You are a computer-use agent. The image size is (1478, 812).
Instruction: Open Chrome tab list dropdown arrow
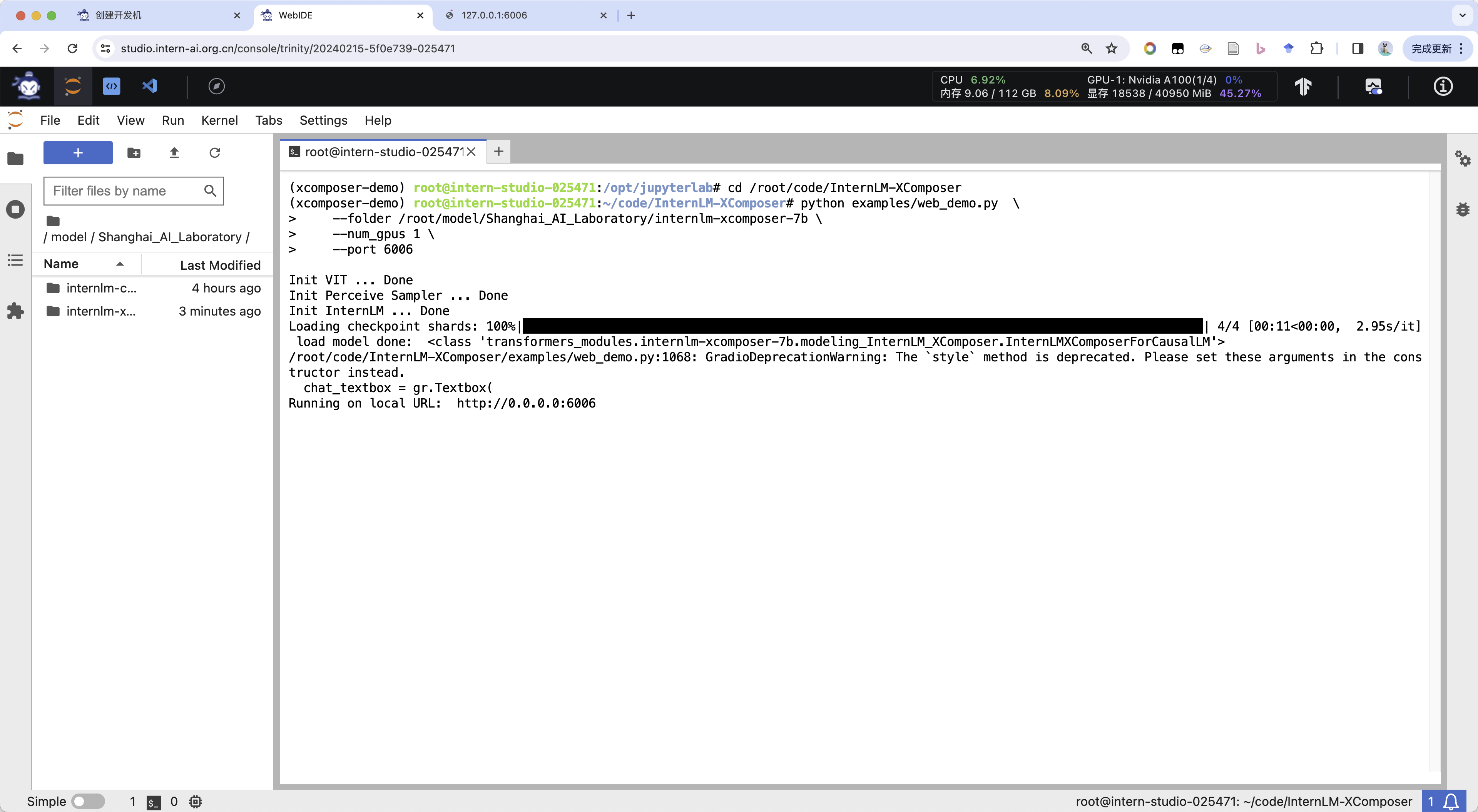pyautogui.click(x=1462, y=15)
